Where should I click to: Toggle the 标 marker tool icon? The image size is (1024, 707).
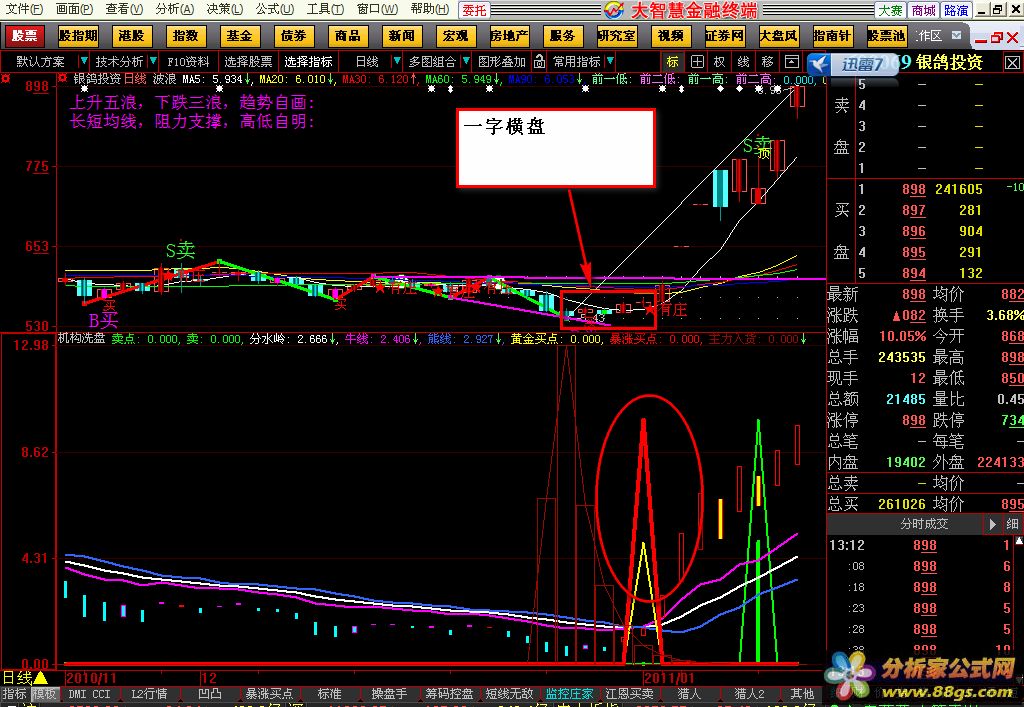coord(673,61)
